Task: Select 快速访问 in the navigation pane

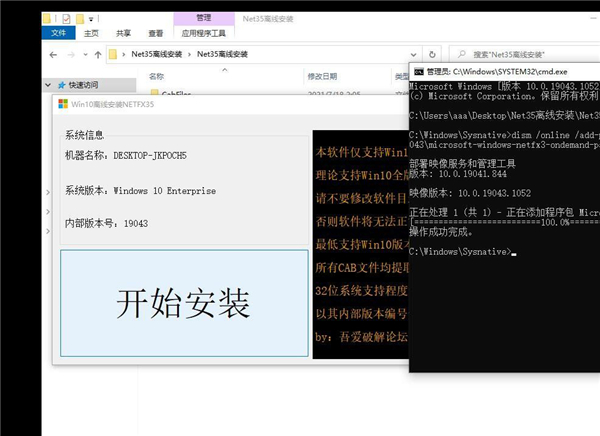Action: coord(83,85)
